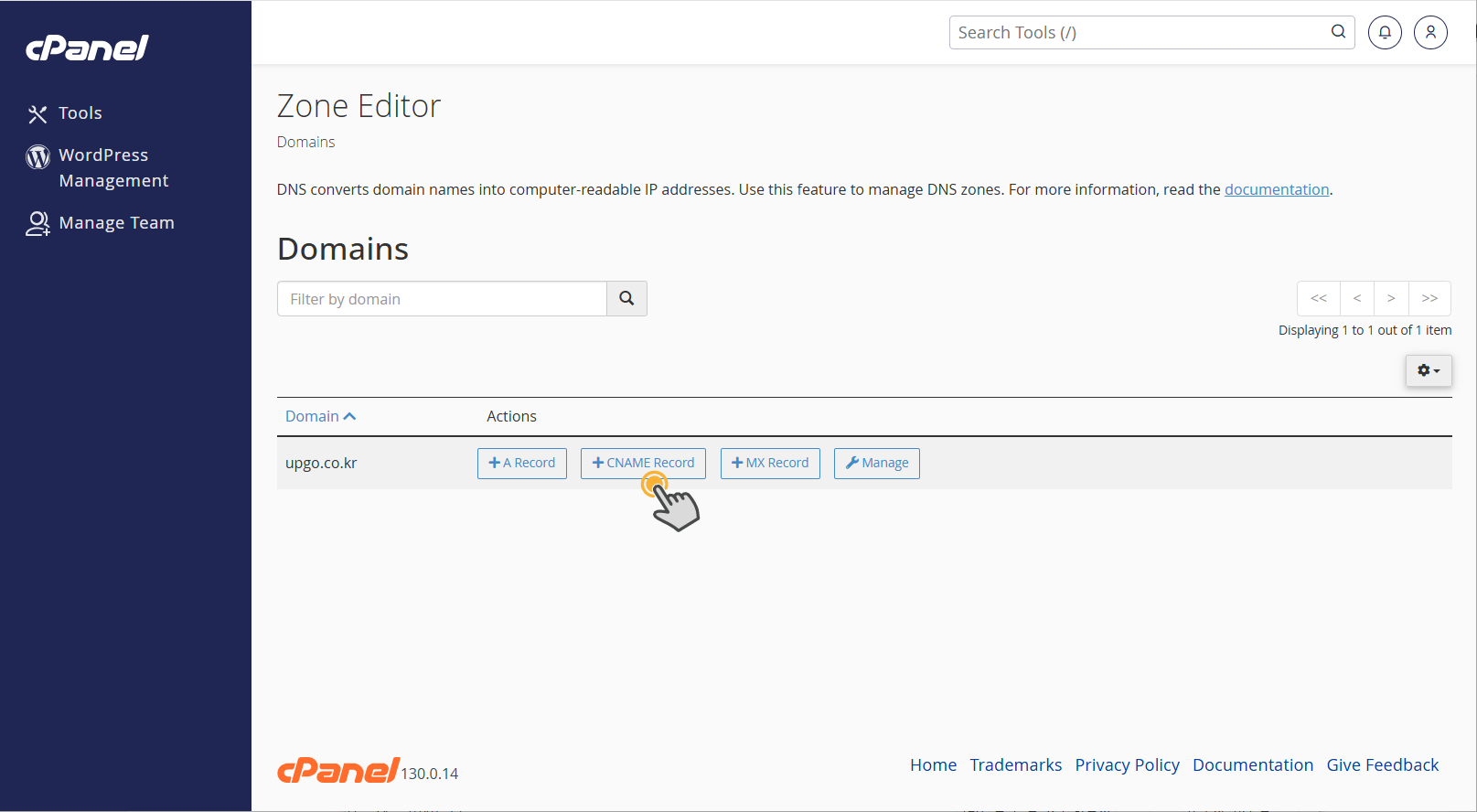Click the Filter by domain field

coord(442,299)
